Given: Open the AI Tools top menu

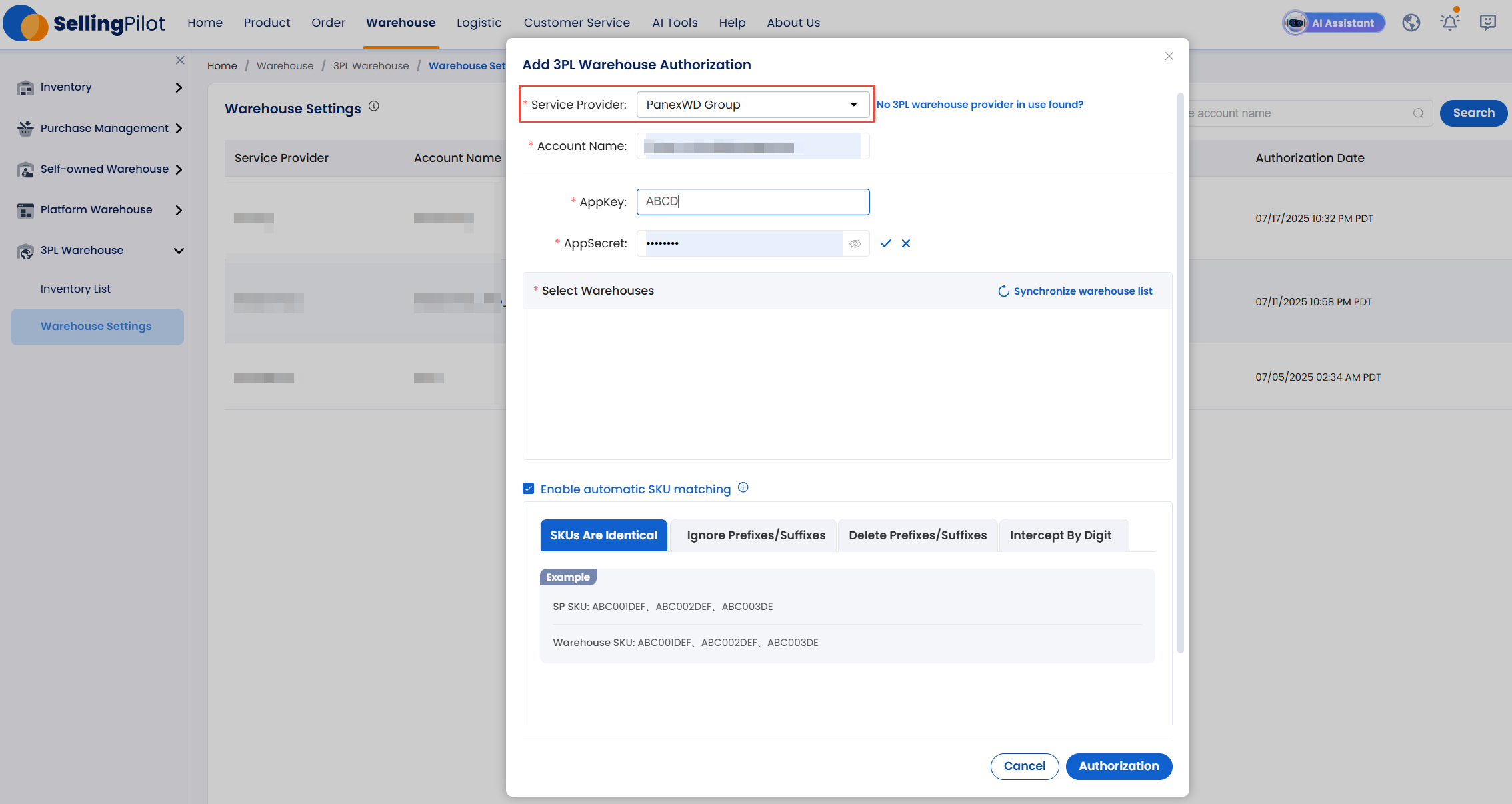Looking at the screenshot, I should (675, 23).
